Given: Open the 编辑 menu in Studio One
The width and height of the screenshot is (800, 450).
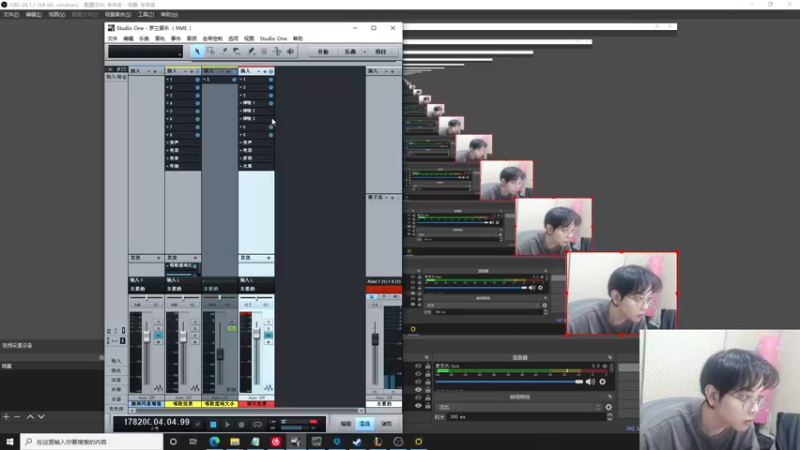Looking at the screenshot, I should click(x=129, y=39).
